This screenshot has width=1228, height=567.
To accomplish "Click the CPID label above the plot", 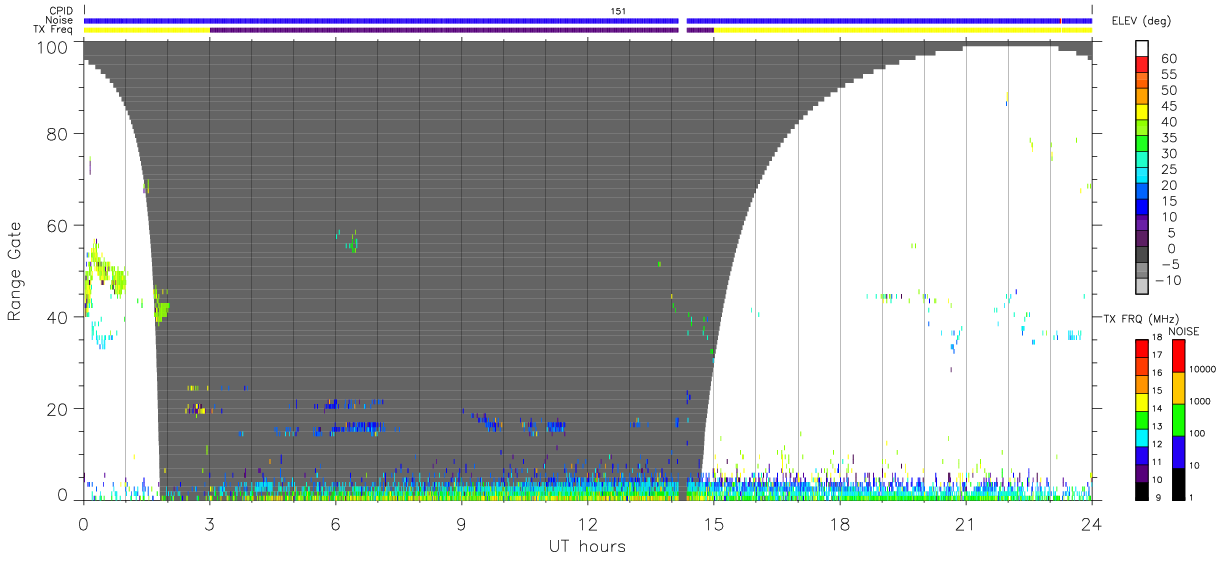I will [62, 11].
